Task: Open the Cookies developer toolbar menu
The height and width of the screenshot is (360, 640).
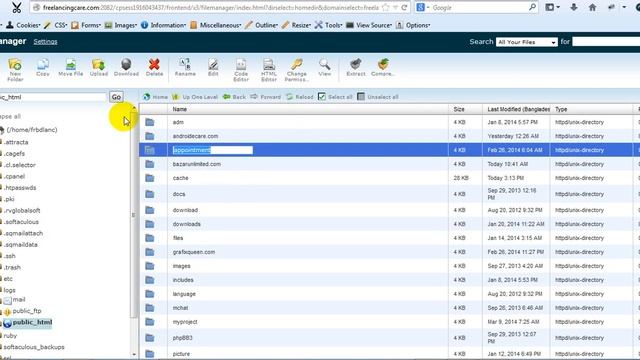Action: click(x=24, y=25)
